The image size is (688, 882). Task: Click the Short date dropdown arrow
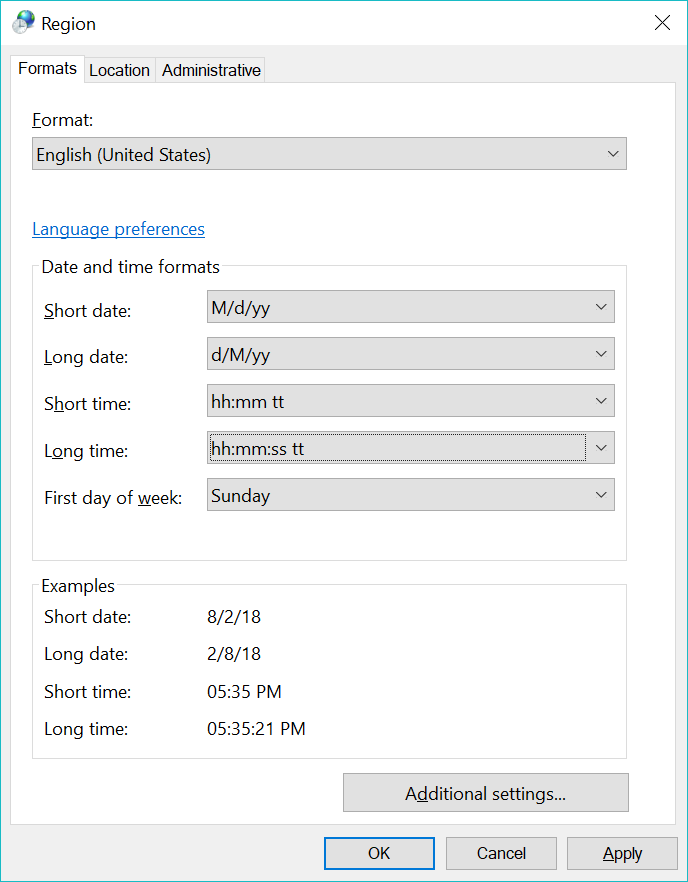[601, 307]
